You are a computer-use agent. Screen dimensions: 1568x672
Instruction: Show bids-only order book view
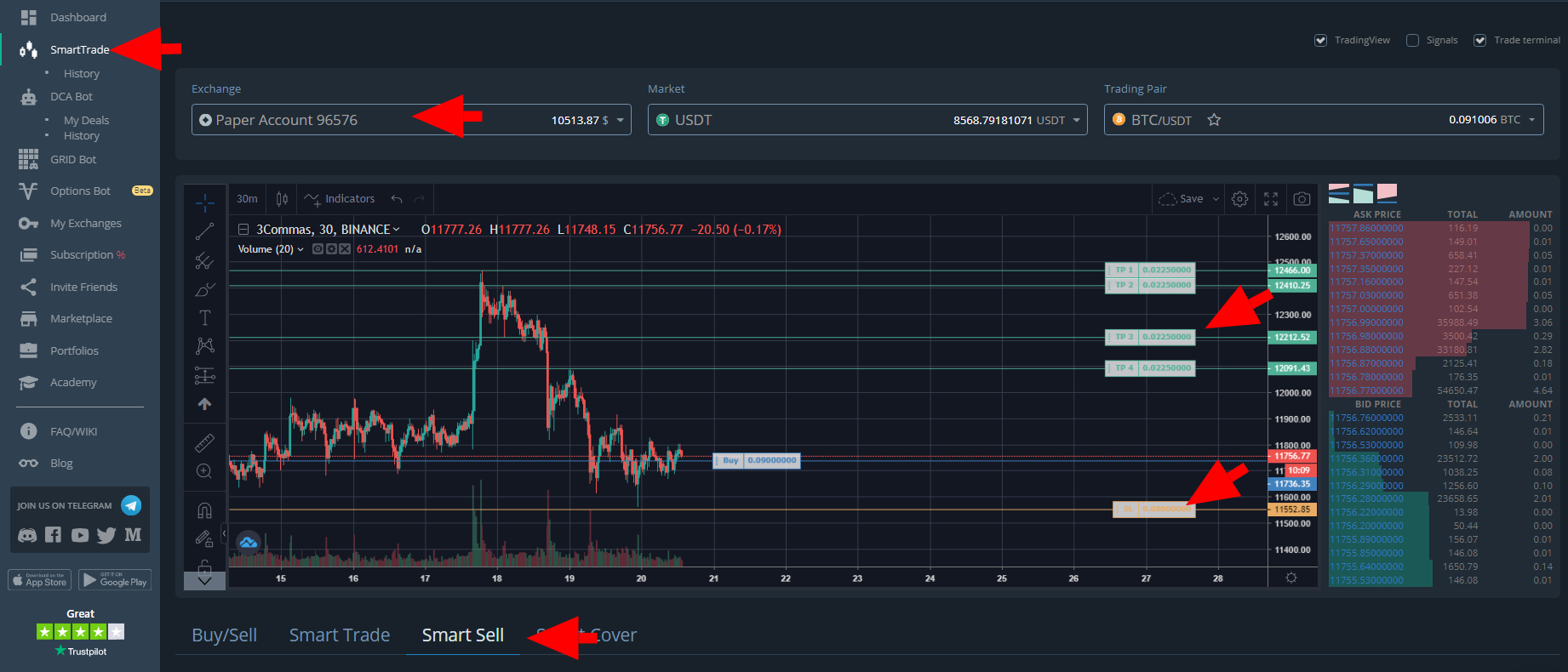1363,193
